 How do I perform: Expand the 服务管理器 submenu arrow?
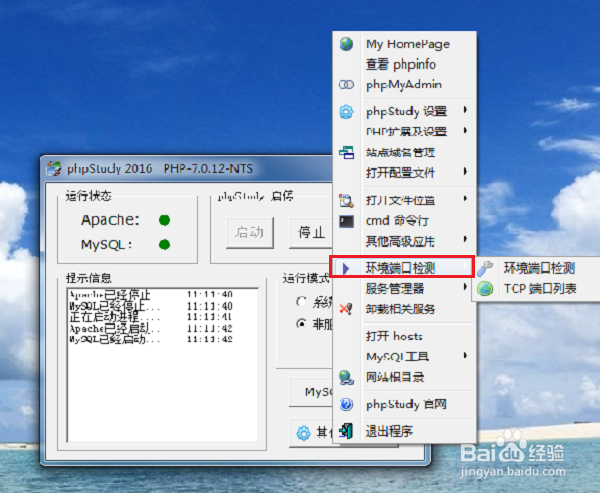(x=465, y=286)
